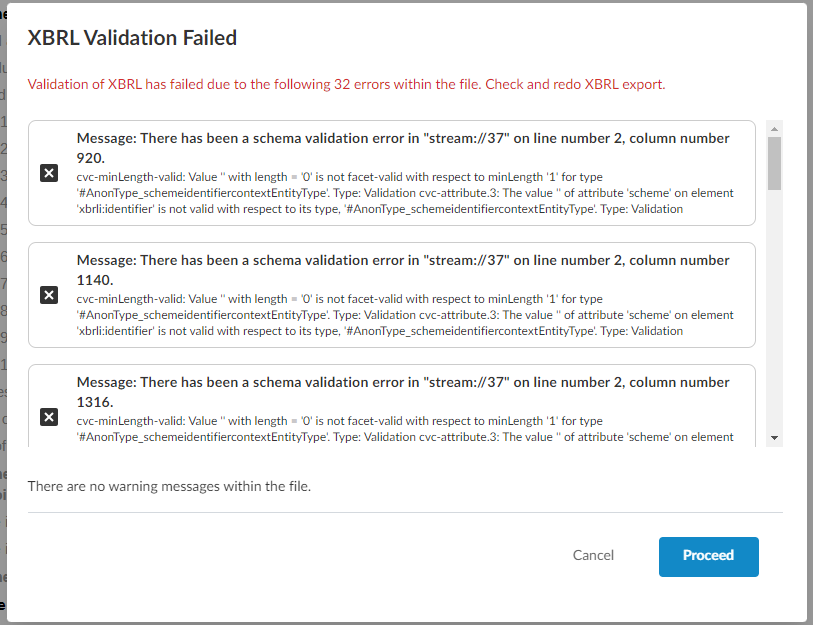
Task: Click the scroll down arrow of error list
Action: (x=774, y=438)
